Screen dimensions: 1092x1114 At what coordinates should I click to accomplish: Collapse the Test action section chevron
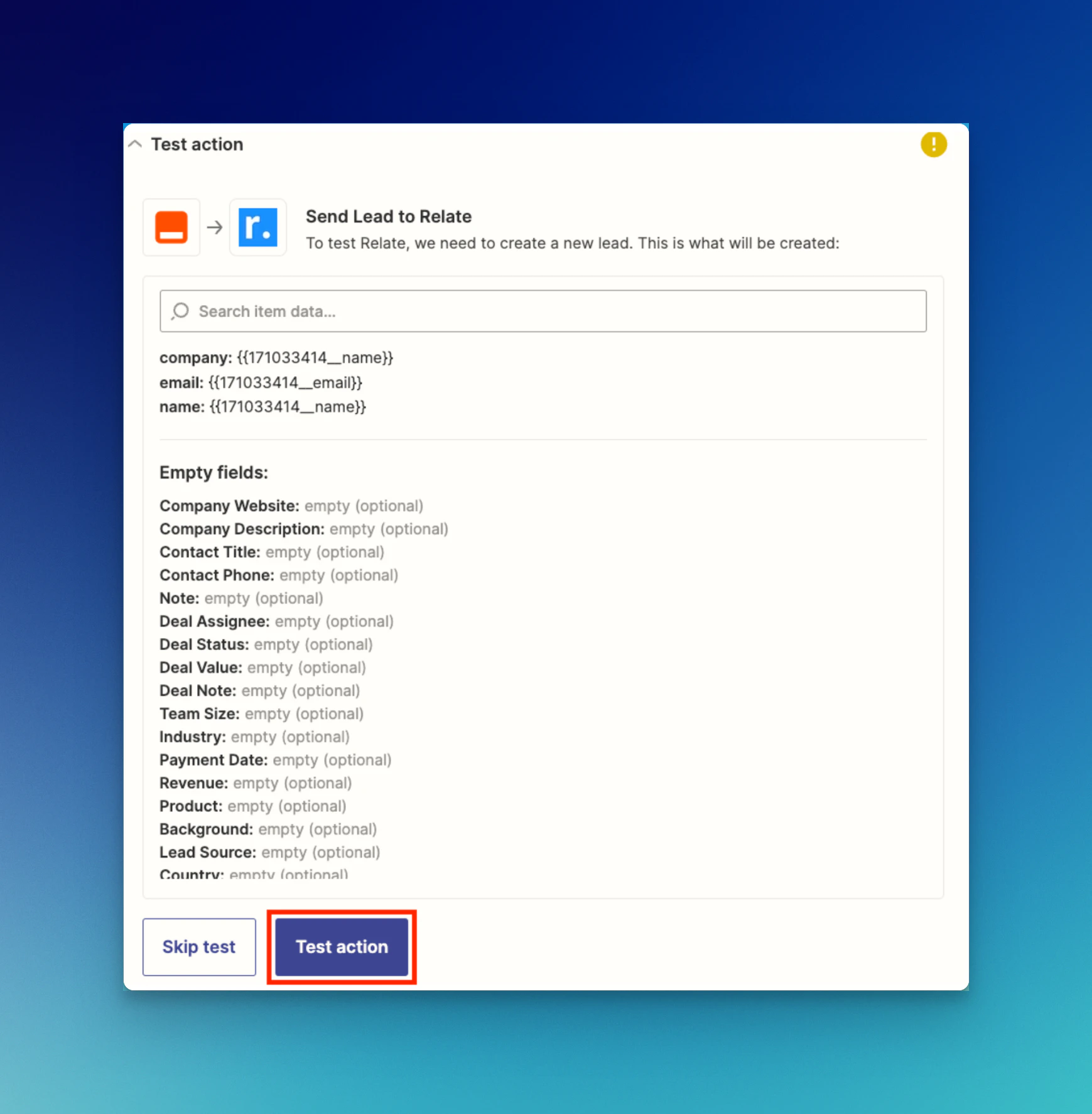pos(135,144)
